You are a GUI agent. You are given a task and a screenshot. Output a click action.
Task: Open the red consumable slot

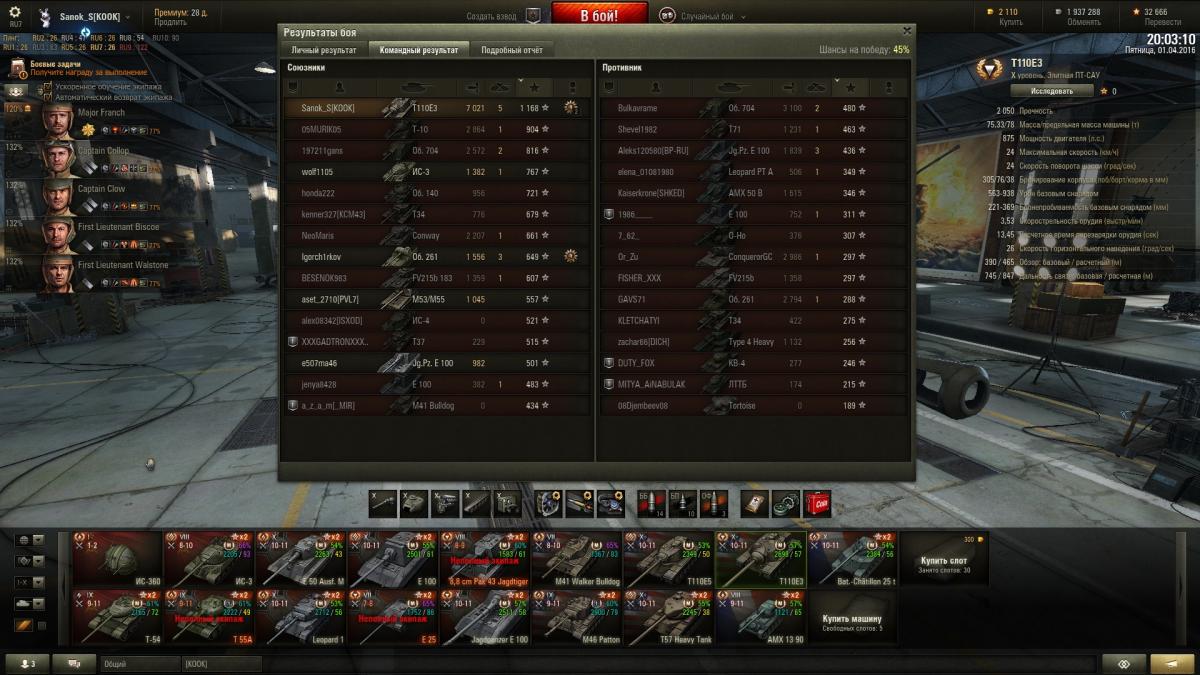[x=816, y=503]
